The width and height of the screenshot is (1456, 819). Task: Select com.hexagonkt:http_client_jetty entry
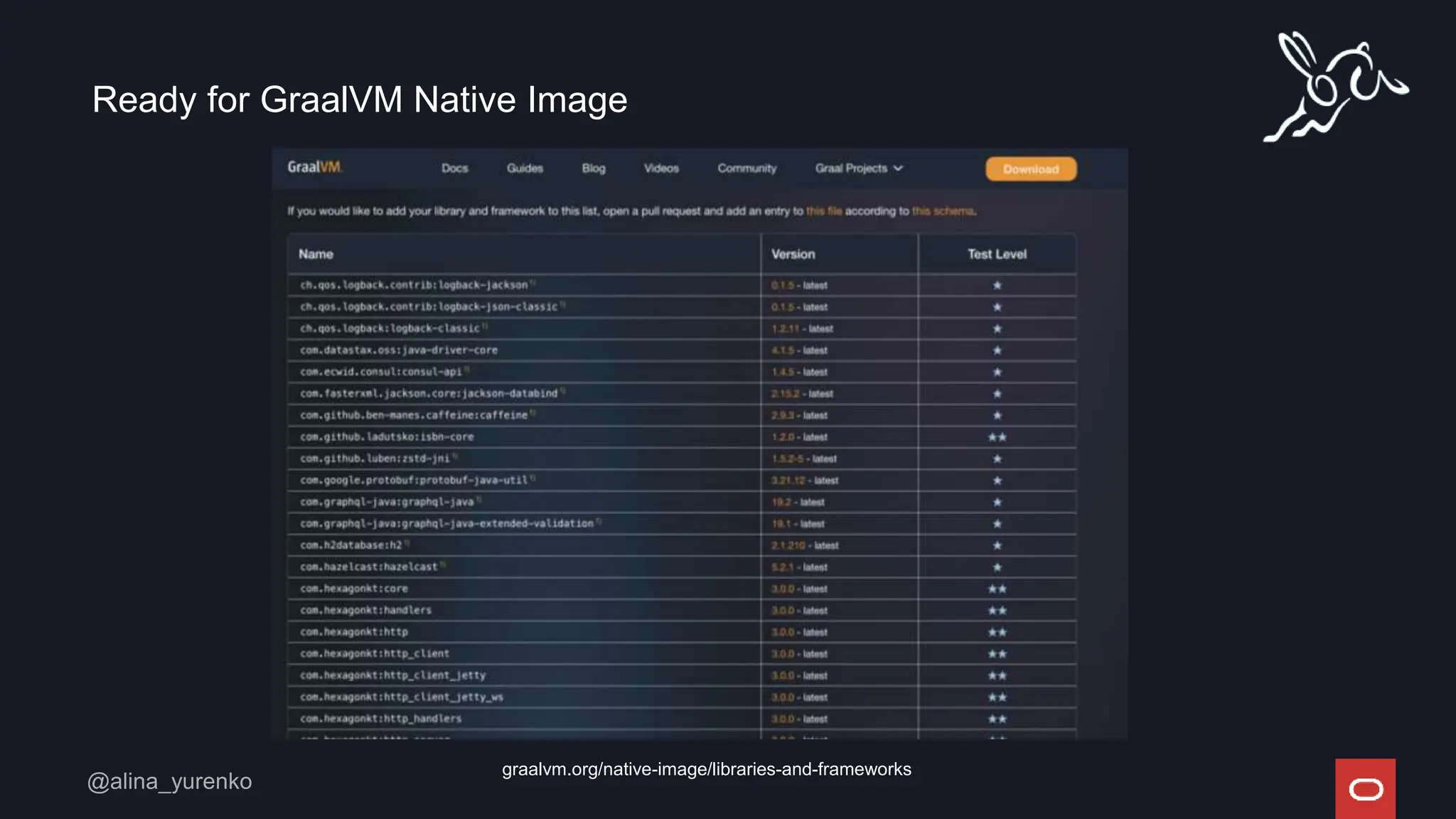[392, 675]
